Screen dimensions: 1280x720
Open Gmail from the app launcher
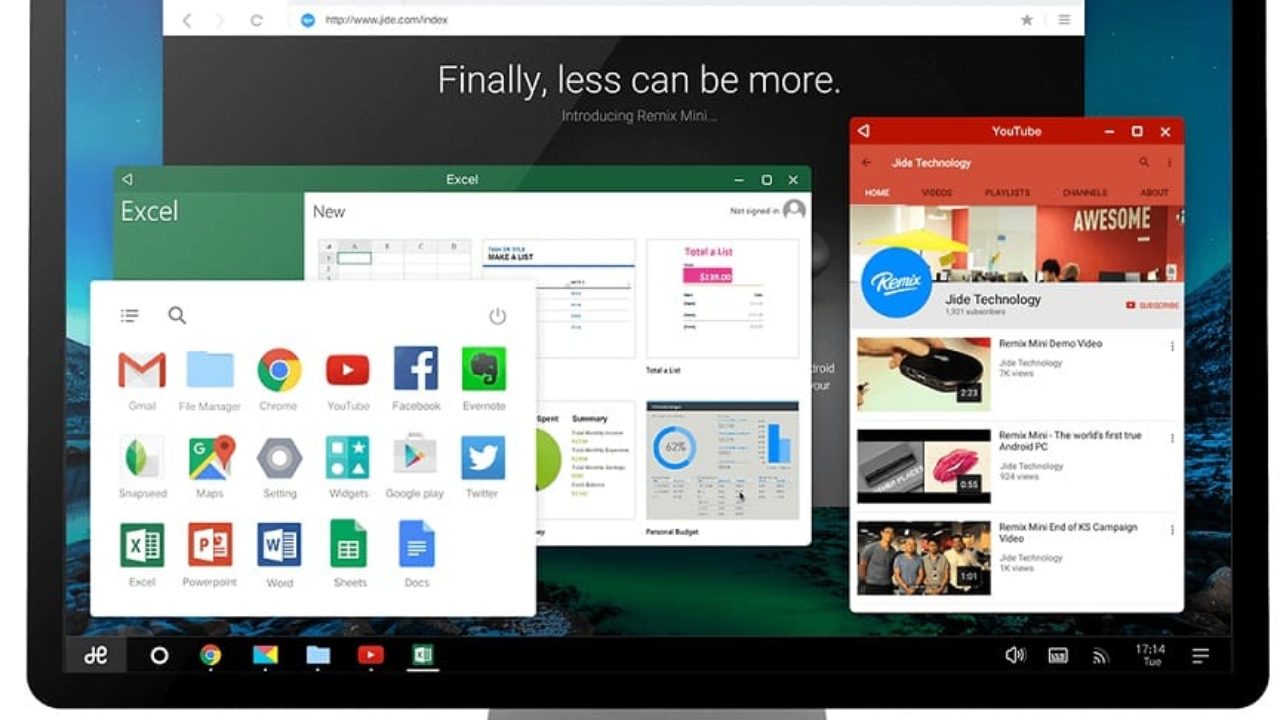click(x=142, y=371)
